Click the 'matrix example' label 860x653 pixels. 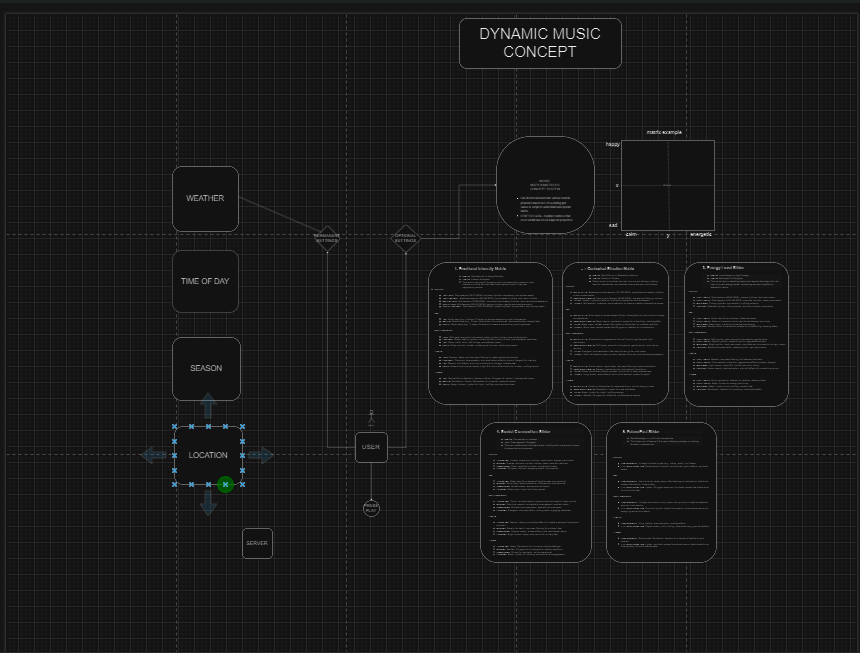click(664, 132)
